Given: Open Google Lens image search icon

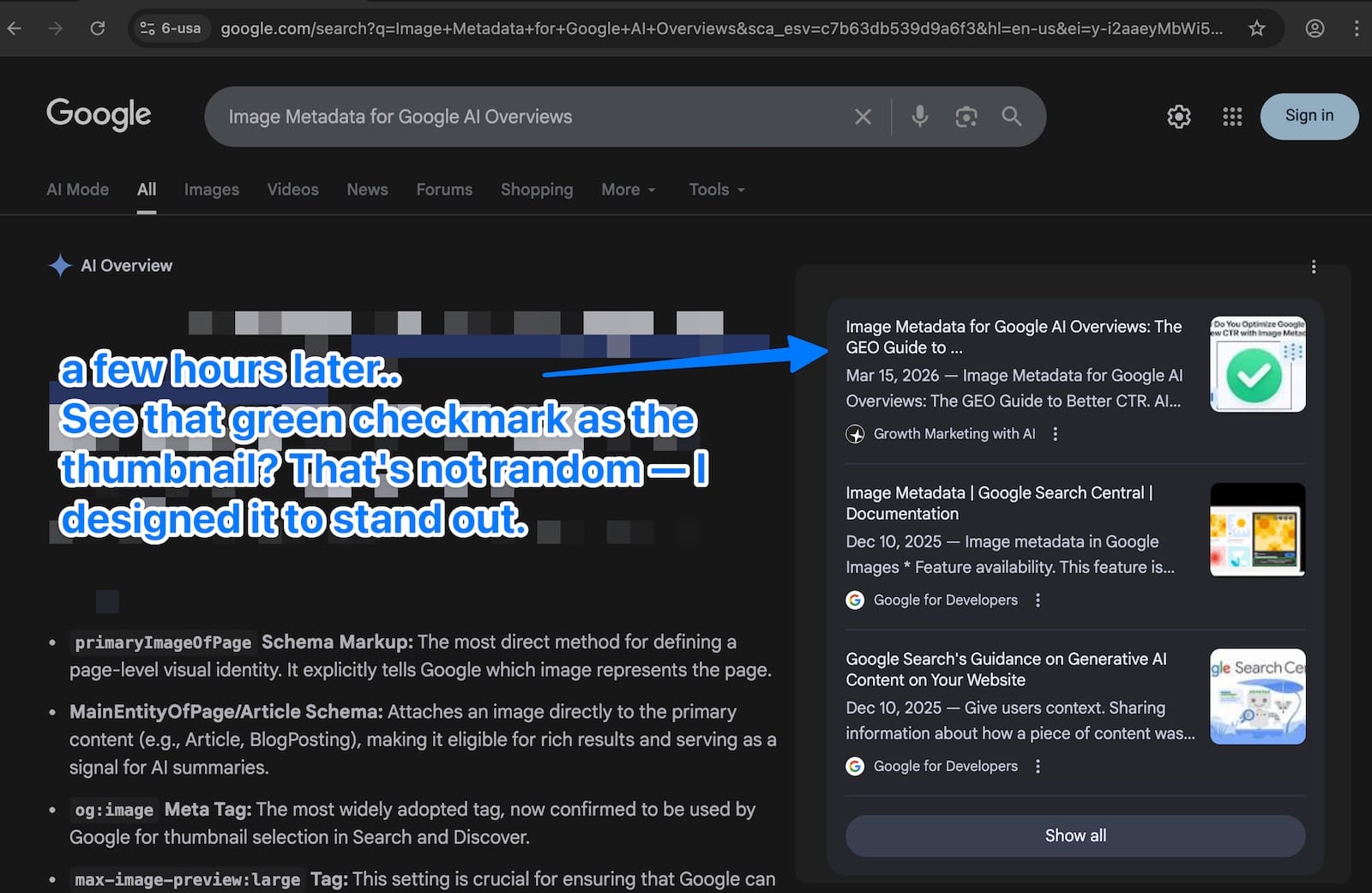Looking at the screenshot, I should [x=966, y=117].
